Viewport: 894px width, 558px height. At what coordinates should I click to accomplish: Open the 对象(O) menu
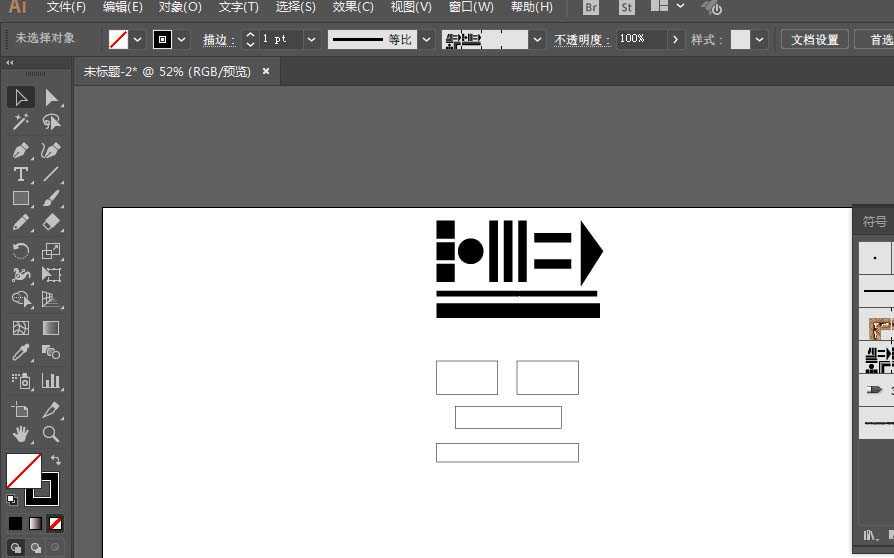click(180, 7)
